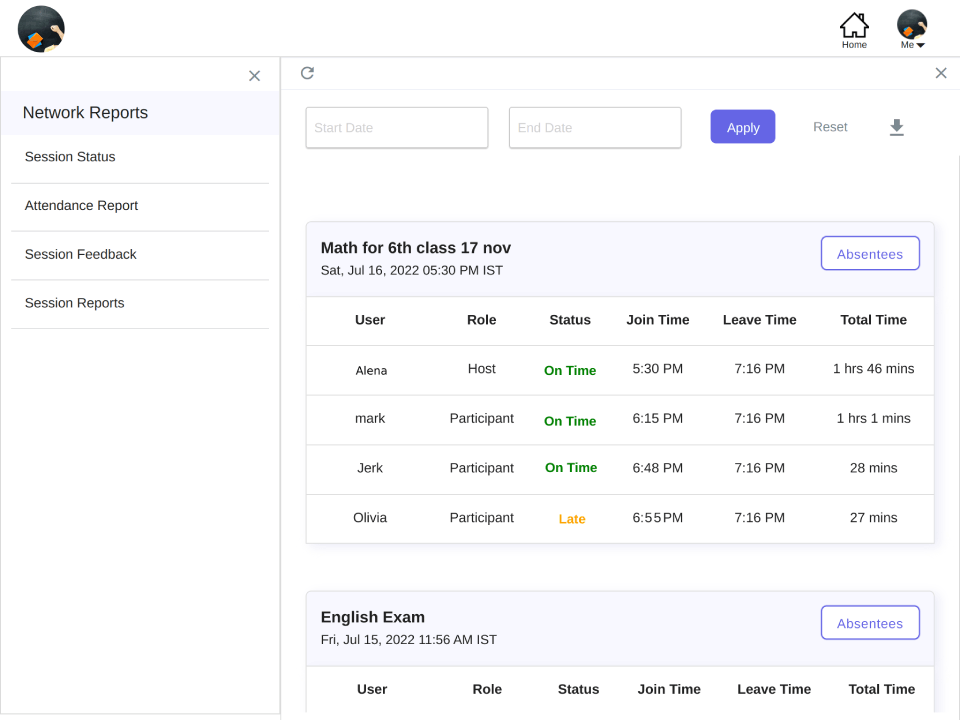Expand the Me dropdown menu
The image size is (960, 720).
click(x=913, y=45)
